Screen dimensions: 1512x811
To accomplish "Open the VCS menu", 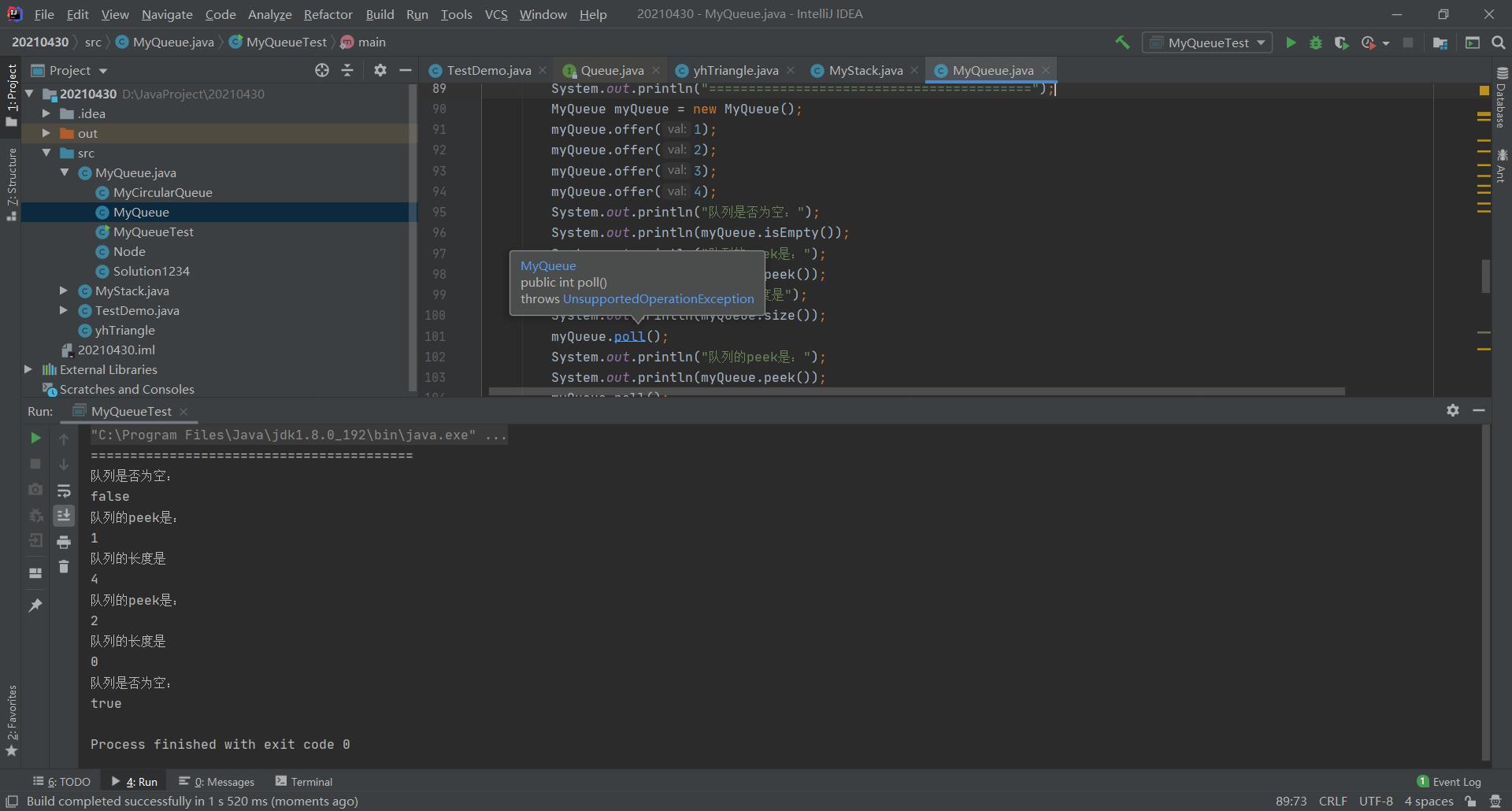I will pyautogui.click(x=495, y=14).
